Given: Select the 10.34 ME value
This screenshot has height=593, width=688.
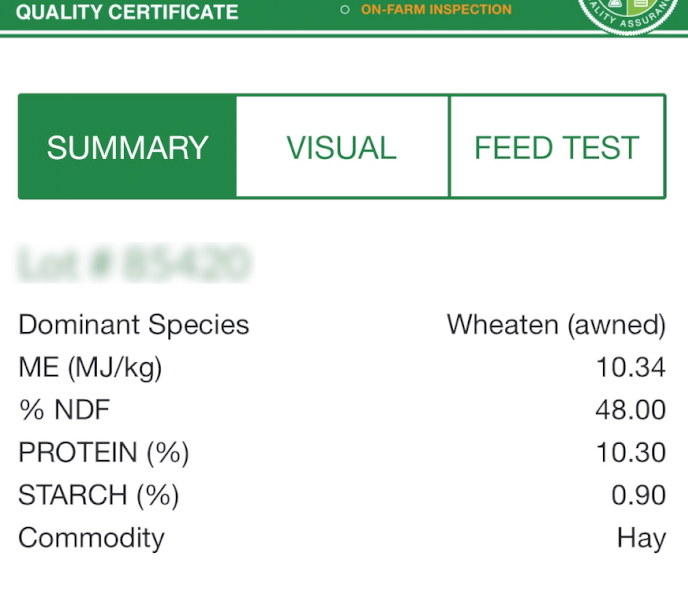Looking at the screenshot, I should 631,368.
